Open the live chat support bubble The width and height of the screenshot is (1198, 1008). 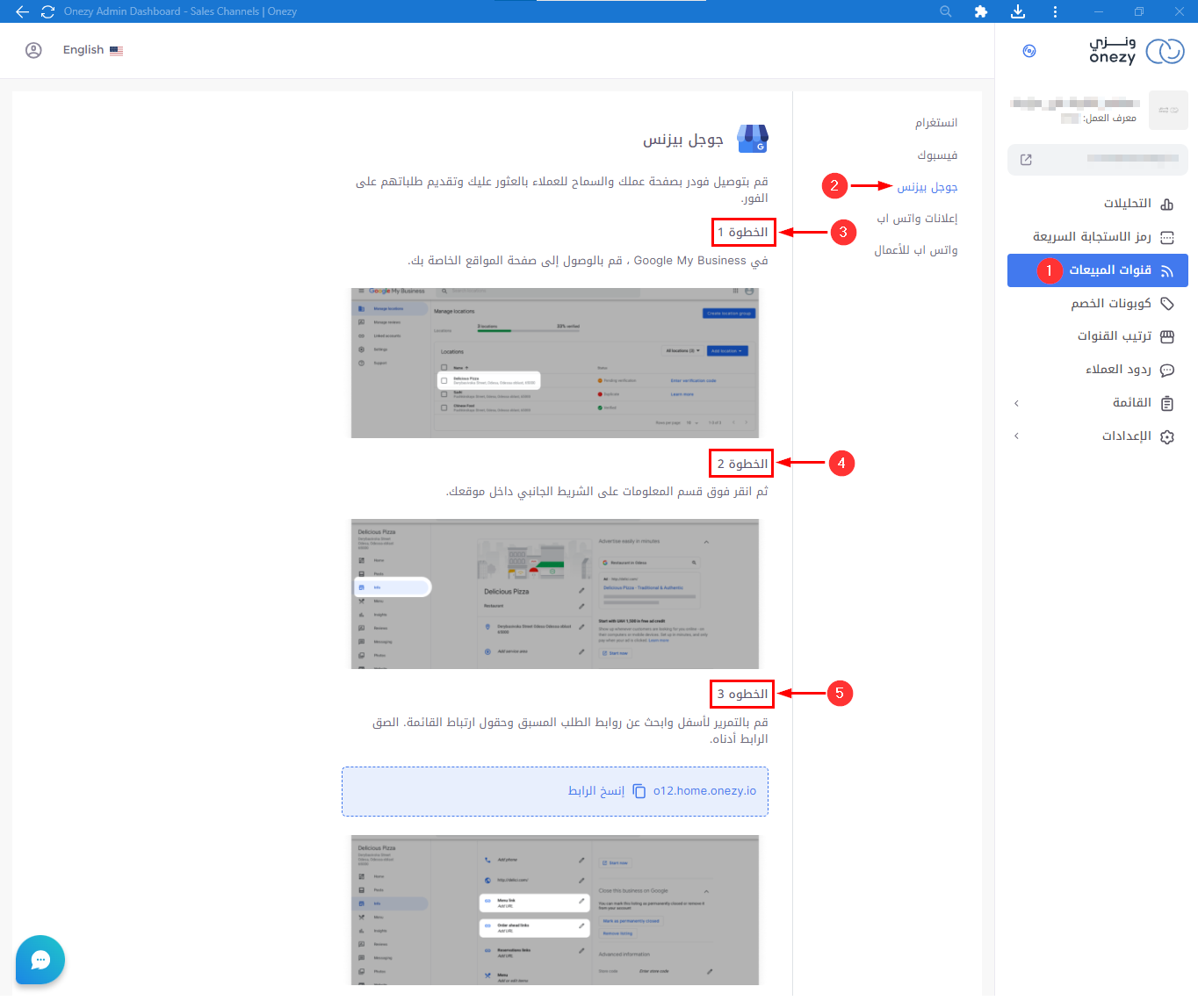coord(40,960)
